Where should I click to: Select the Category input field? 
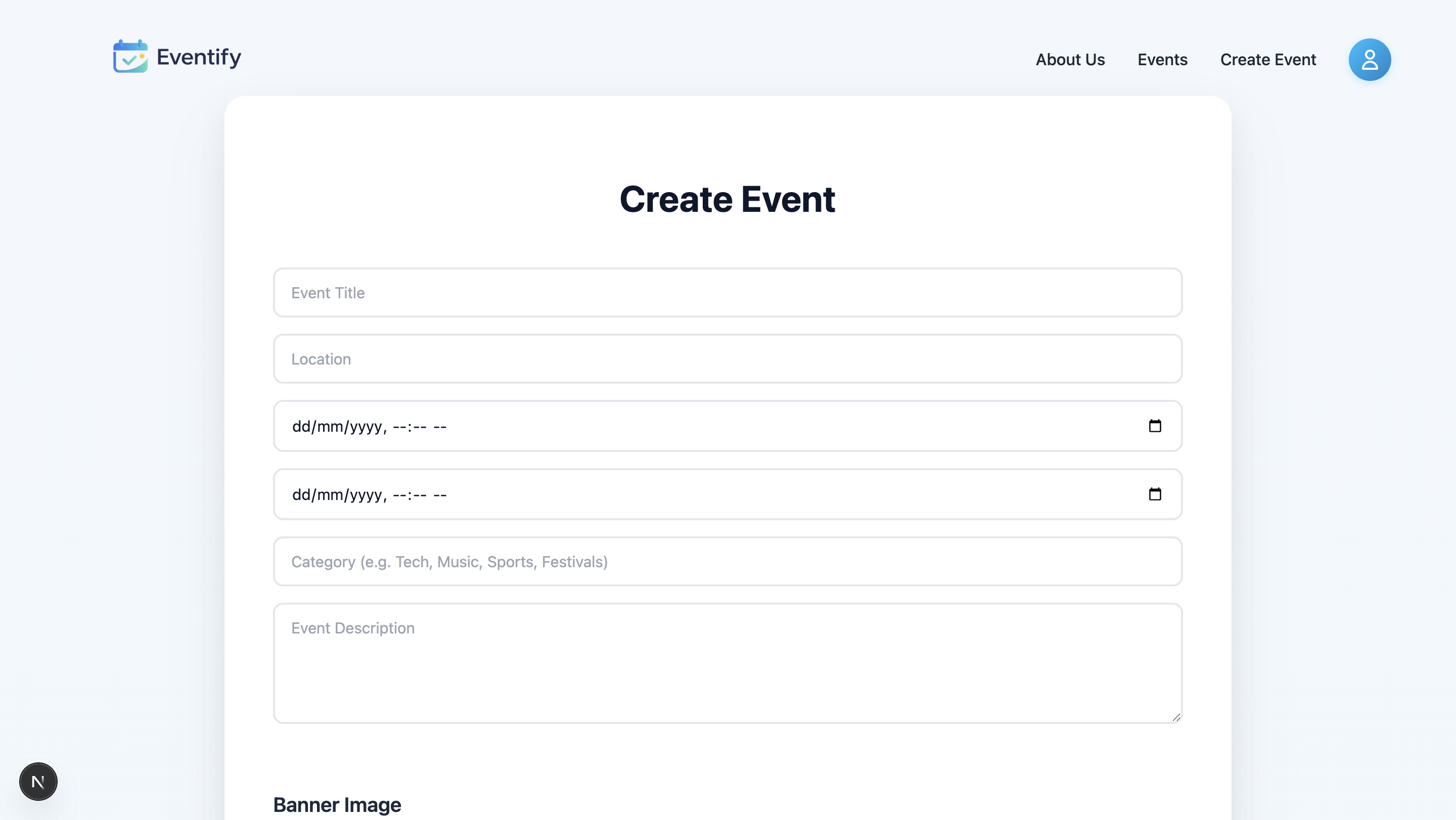click(727, 561)
